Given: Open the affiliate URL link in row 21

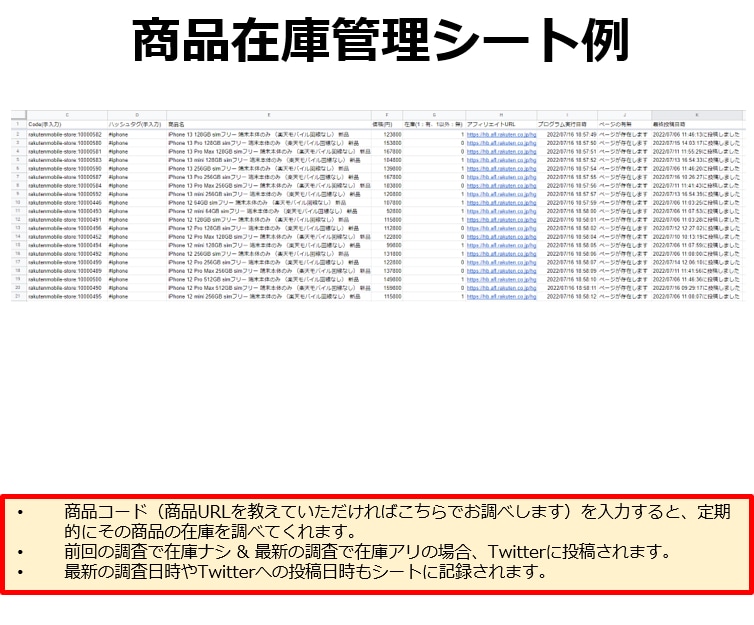Looking at the screenshot, I should coord(501,297).
